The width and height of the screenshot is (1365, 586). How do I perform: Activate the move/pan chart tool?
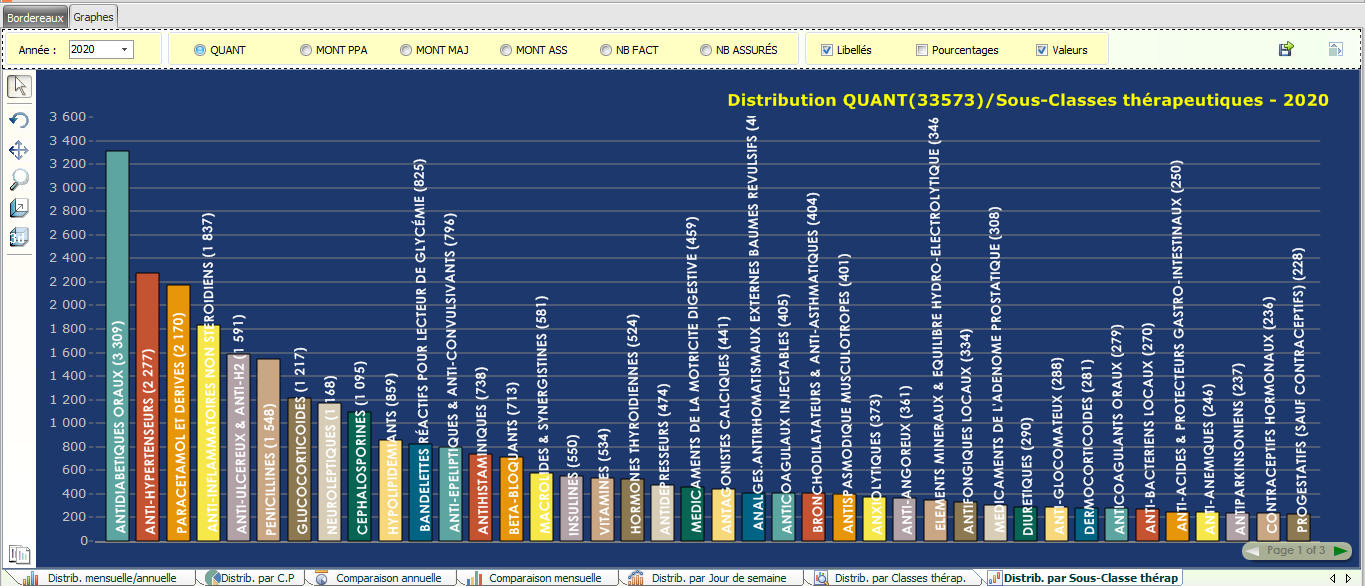pos(19,150)
